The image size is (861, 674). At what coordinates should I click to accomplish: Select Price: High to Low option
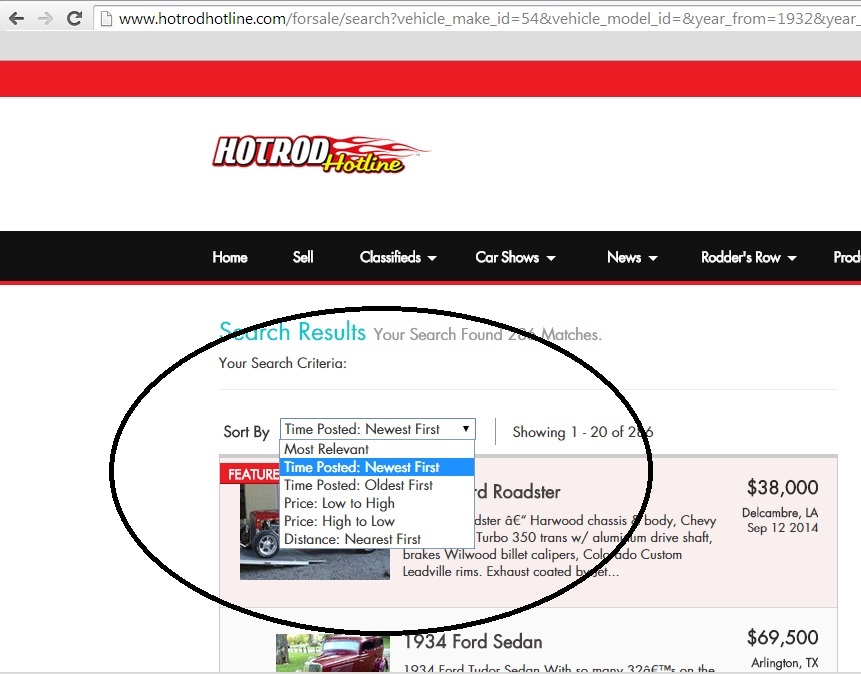(339, 521)
